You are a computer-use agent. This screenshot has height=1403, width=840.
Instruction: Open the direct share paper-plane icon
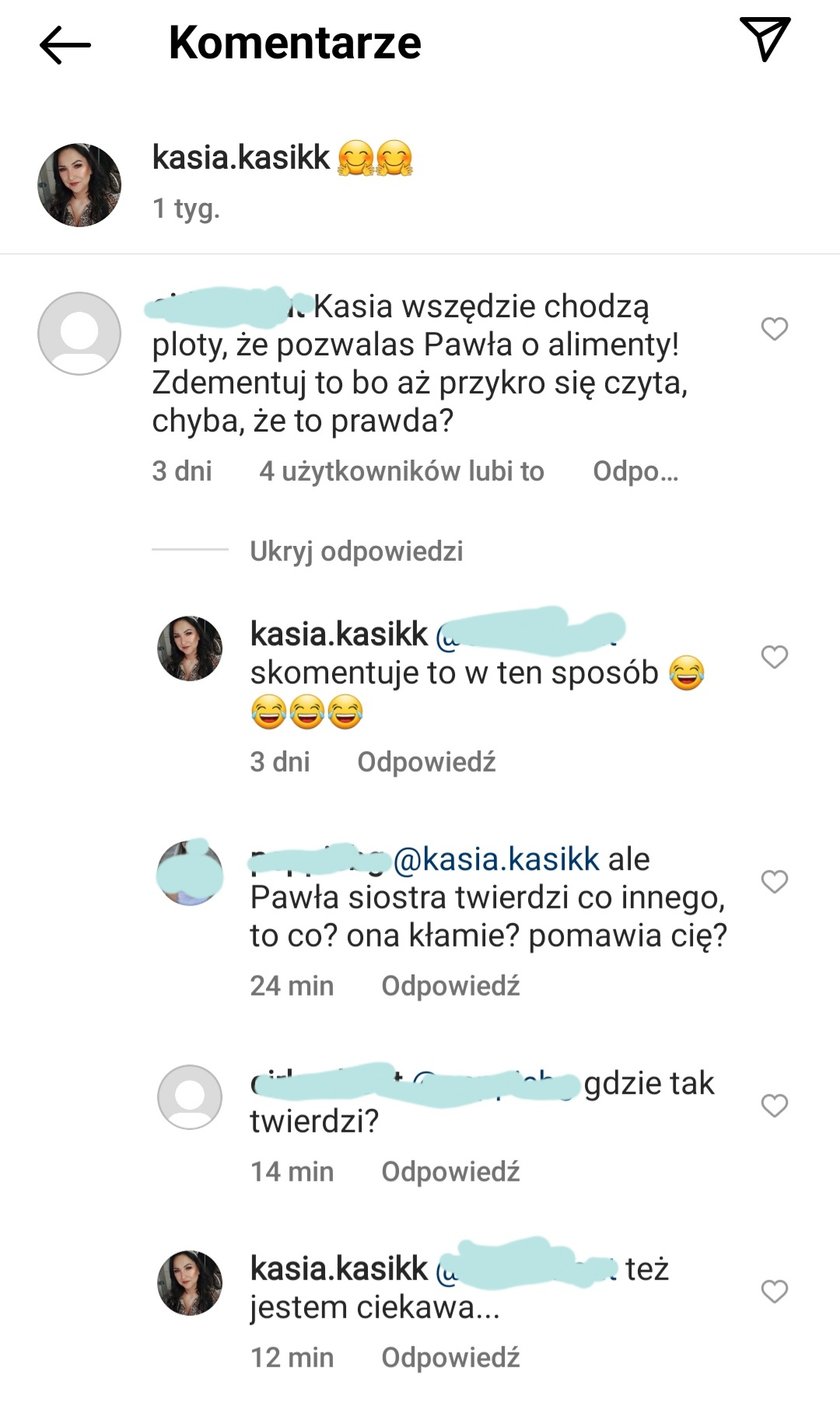[x=765, y=38]
